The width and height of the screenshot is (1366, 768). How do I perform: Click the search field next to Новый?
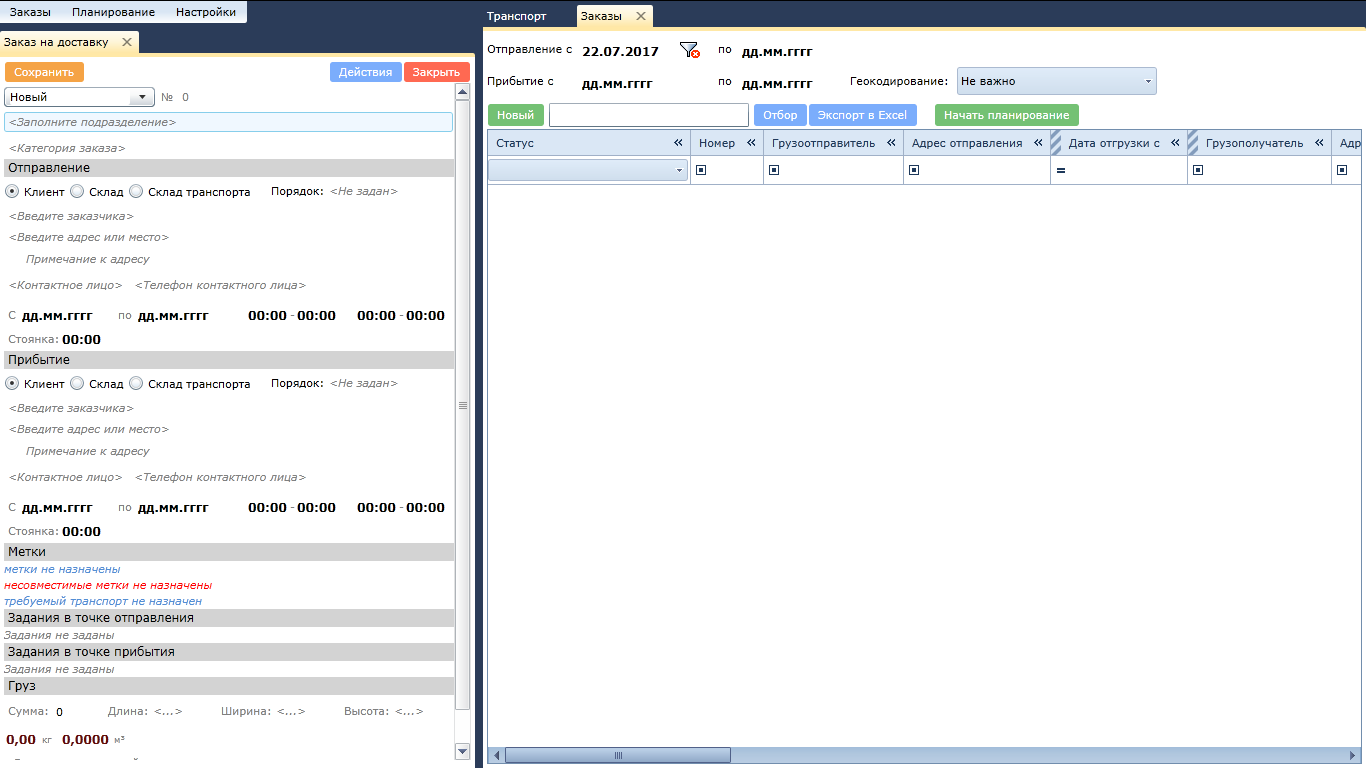point(649,115)
